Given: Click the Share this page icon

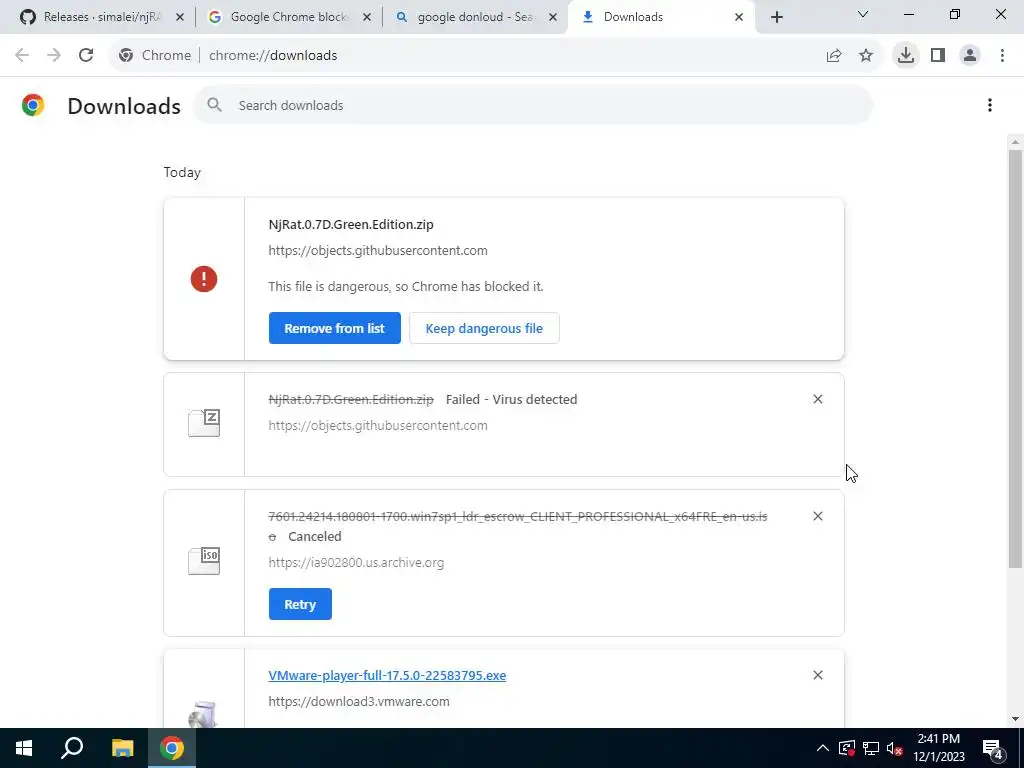Looking at the screenshot, I should pyautogui.click(x=834, y=56).
